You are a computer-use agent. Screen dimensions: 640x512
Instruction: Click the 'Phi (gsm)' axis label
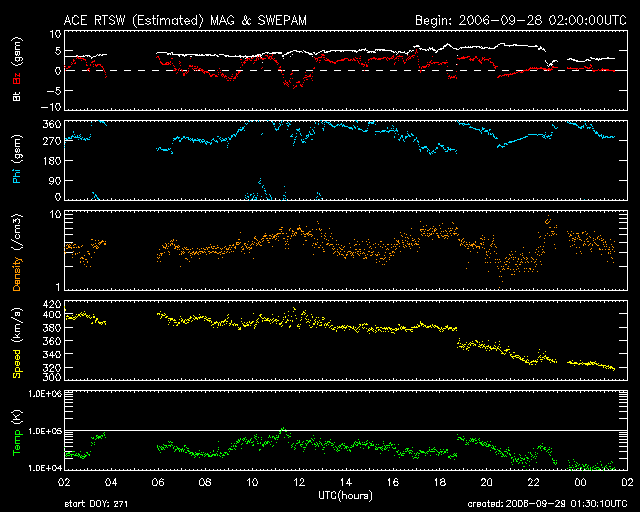point(17,159)
